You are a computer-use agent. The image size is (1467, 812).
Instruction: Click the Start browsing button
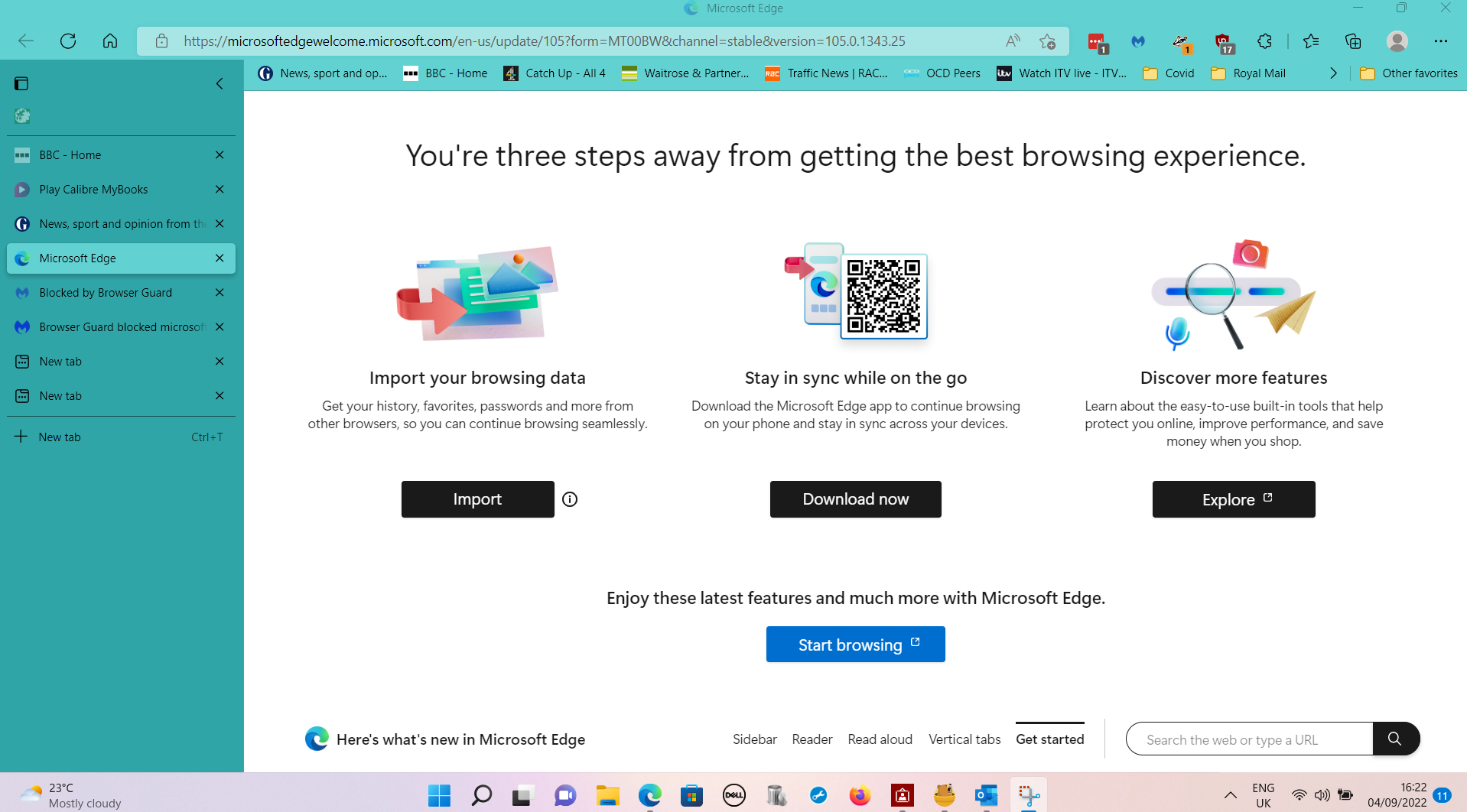coord(856,645)
